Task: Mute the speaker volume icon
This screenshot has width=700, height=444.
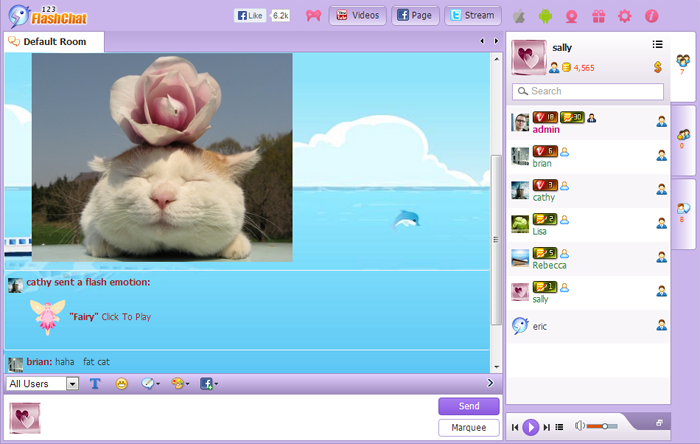Action: pos(580,427)
